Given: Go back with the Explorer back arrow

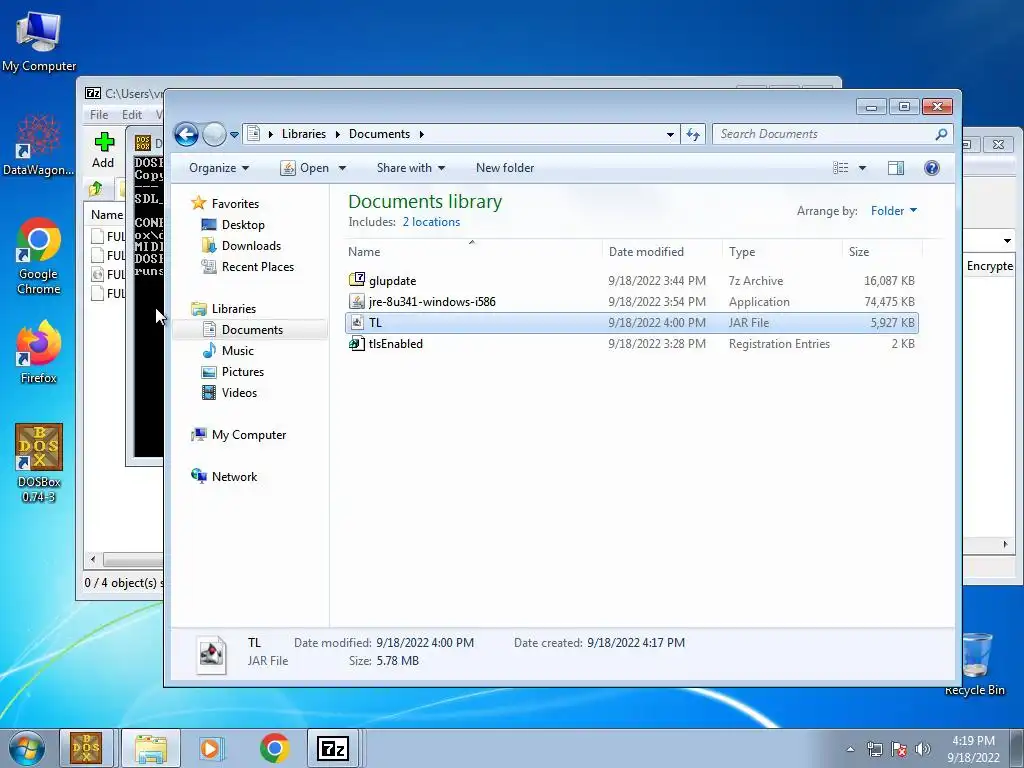Looking at the screenshot, I should coord(186,135).
